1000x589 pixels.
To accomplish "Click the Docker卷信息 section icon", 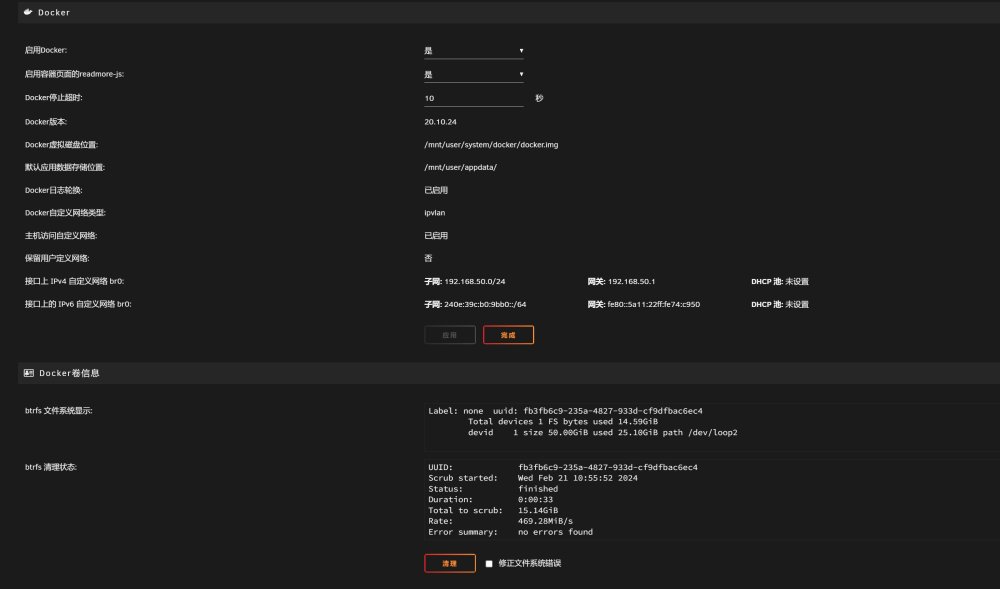I will pos(29,373).
